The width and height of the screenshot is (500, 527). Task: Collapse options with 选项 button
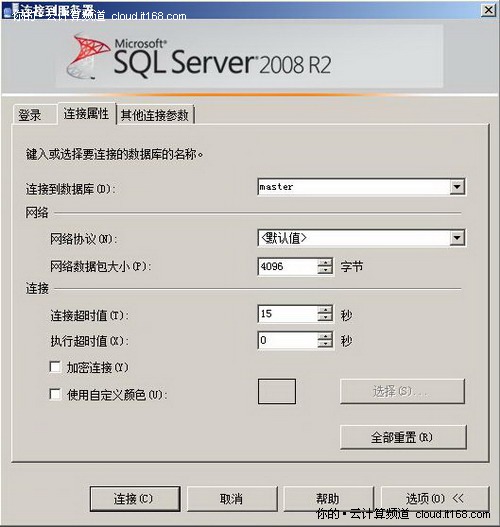click(434, 499)
